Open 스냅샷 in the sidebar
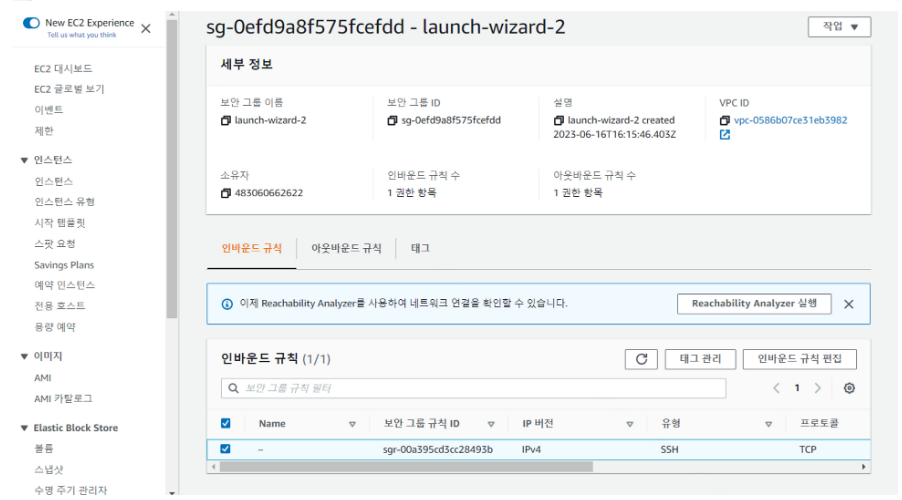Viewport: 902px width, 500px height. 49,470
